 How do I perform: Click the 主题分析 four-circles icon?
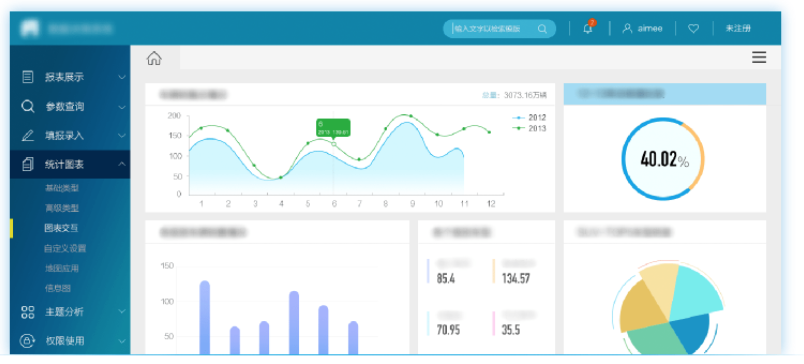28,312
